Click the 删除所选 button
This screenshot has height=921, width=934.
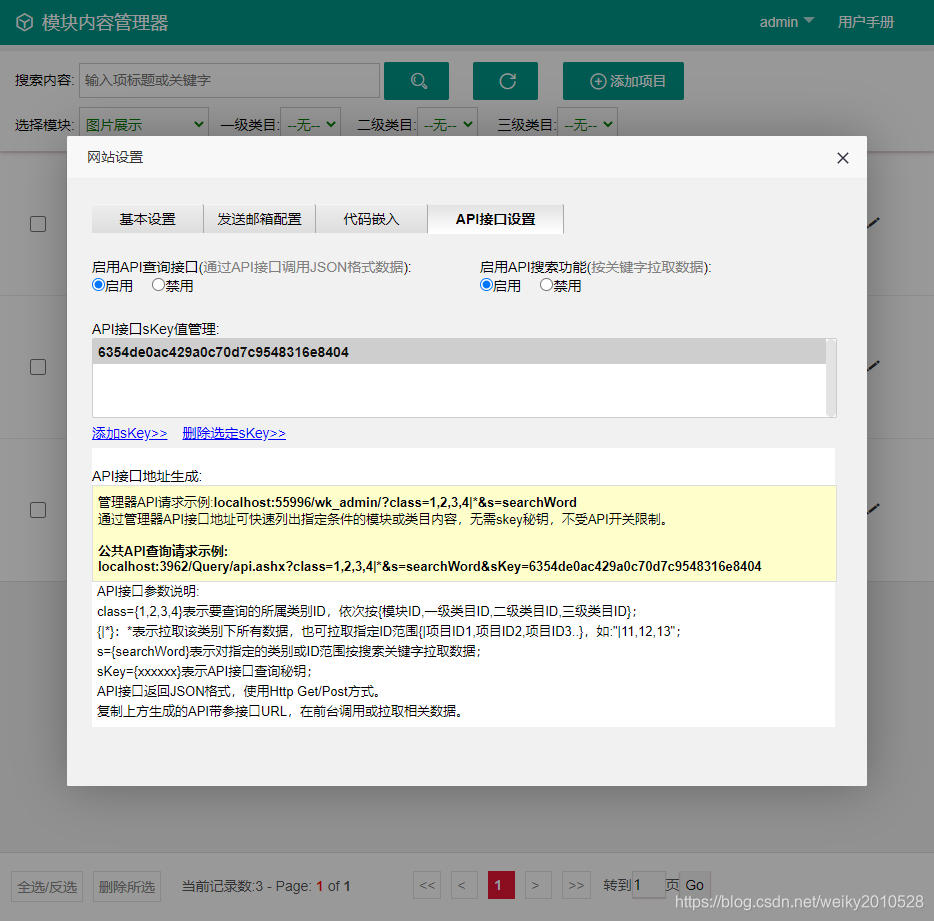[x=127, y=886]
